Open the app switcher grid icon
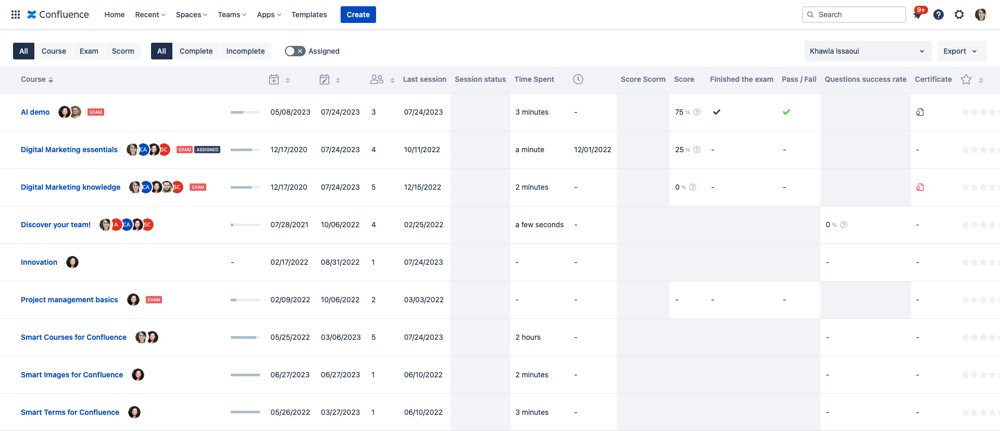 click(x=15, y=15)
